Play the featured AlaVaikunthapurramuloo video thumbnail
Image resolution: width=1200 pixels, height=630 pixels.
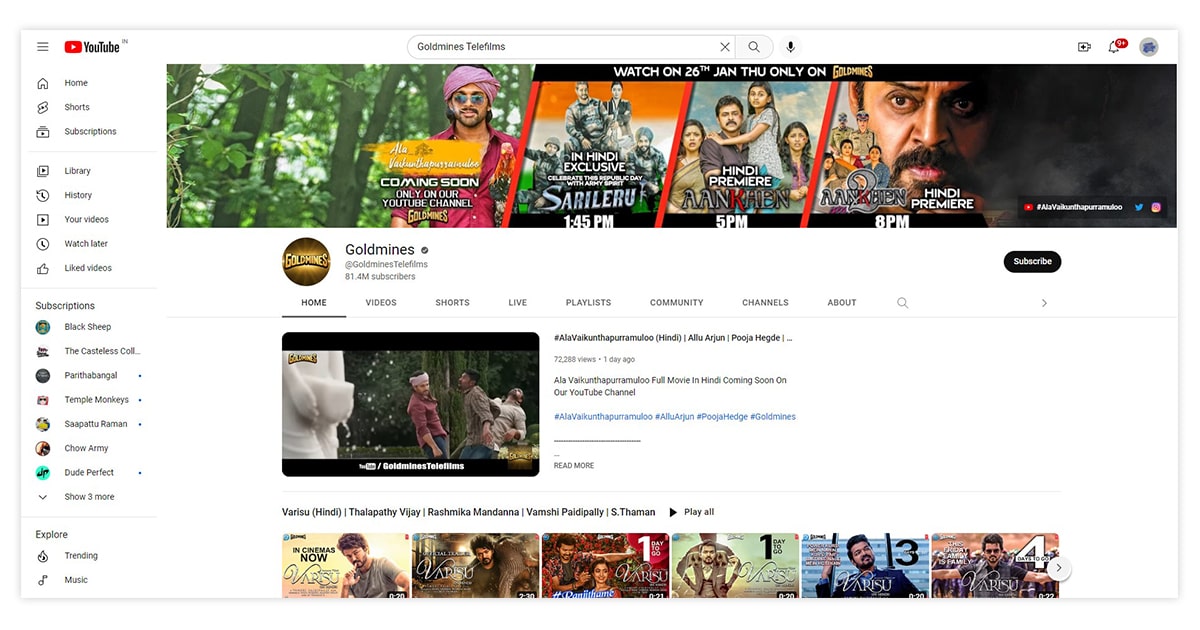click(410, 404)
